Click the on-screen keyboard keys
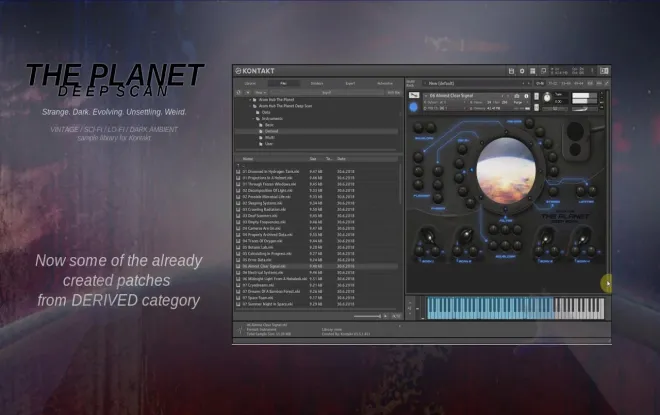 click(x=516, y=309)
